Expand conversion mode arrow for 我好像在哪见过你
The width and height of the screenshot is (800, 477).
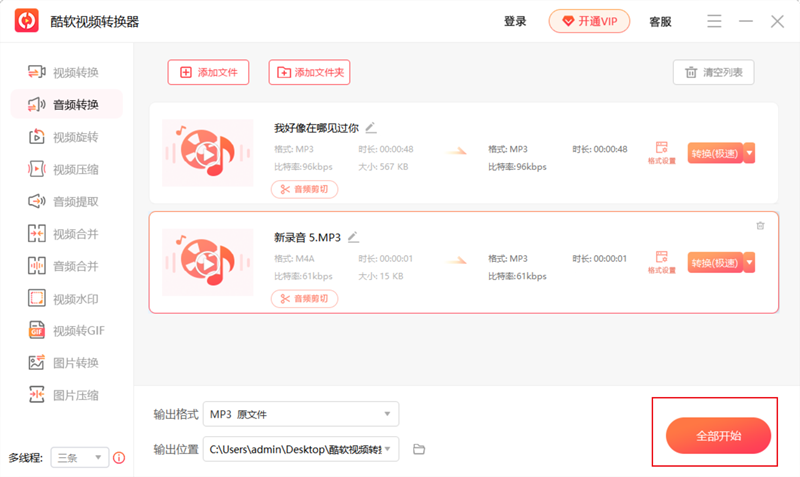(x=749, y=153)
